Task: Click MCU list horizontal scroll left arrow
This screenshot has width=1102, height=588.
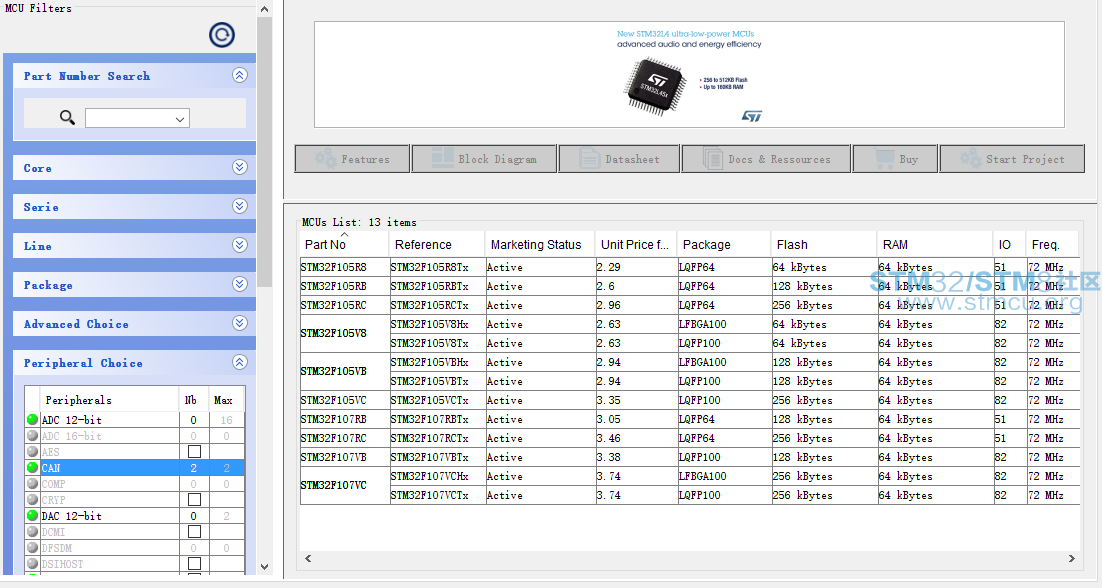Action: point(308,558)
